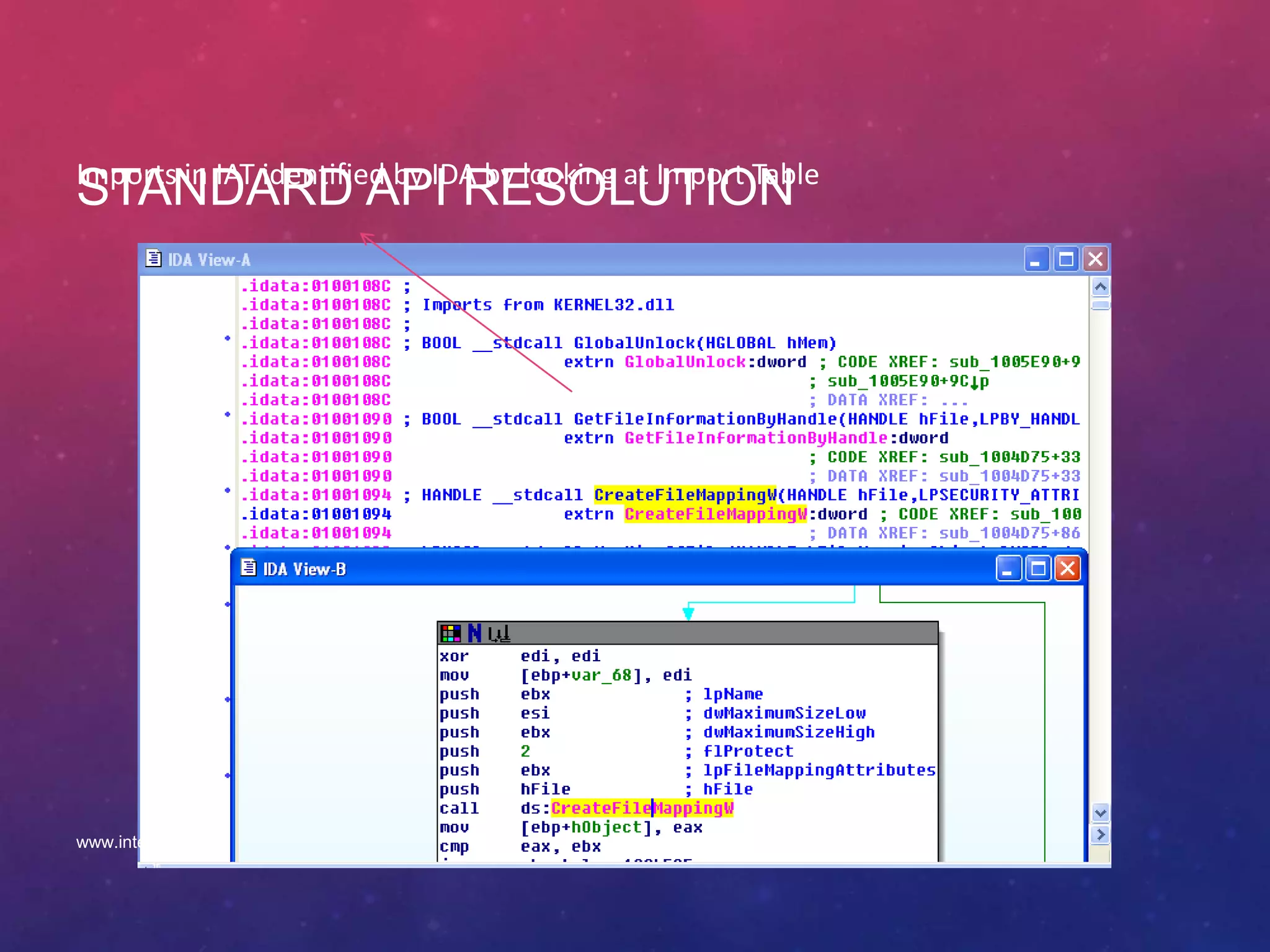Click the flProtect comment
Screen dimensions: 1270x952
tap(748, 751)
